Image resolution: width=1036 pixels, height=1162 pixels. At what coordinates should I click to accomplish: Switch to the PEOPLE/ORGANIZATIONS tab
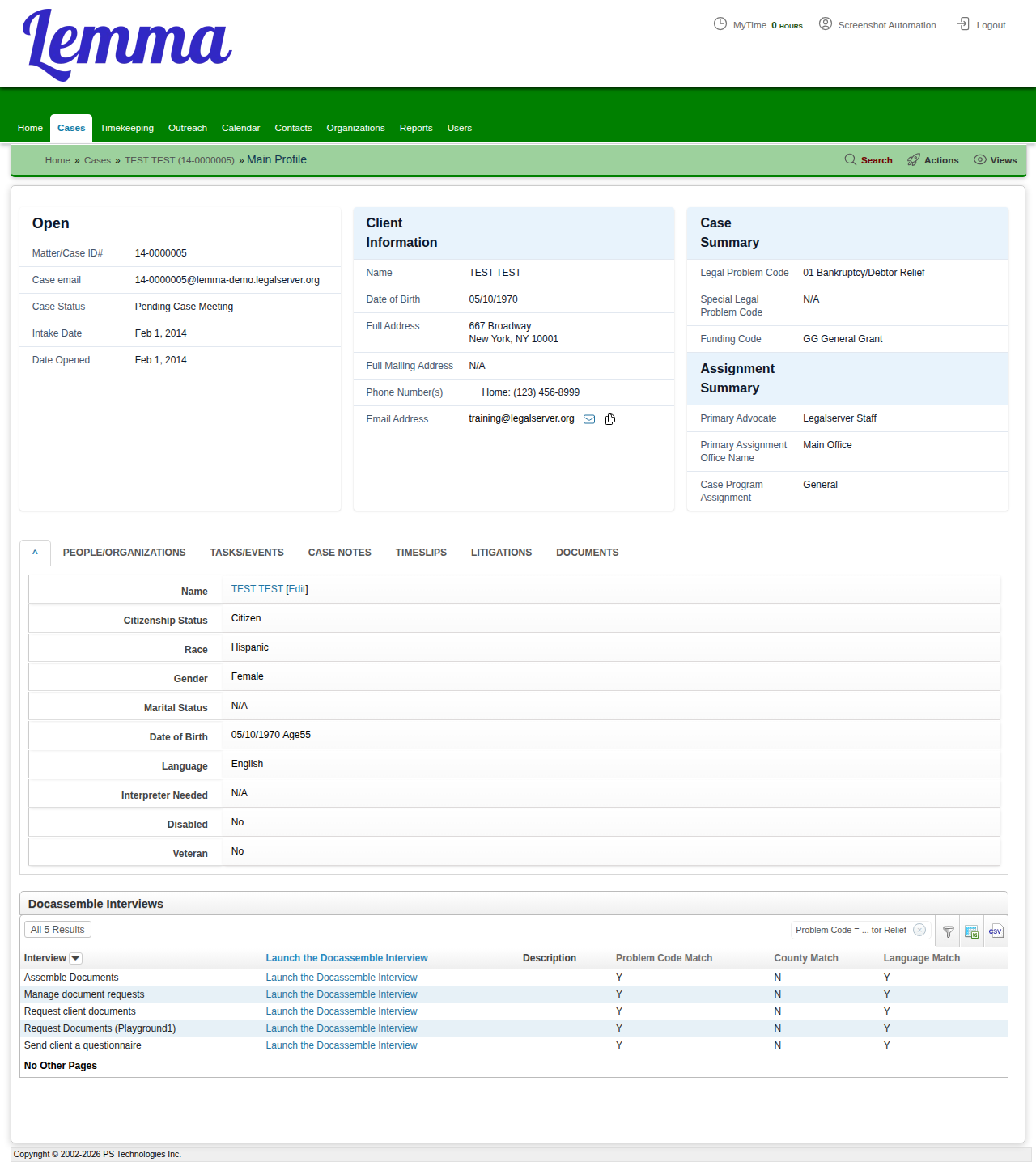click(125, 553)
